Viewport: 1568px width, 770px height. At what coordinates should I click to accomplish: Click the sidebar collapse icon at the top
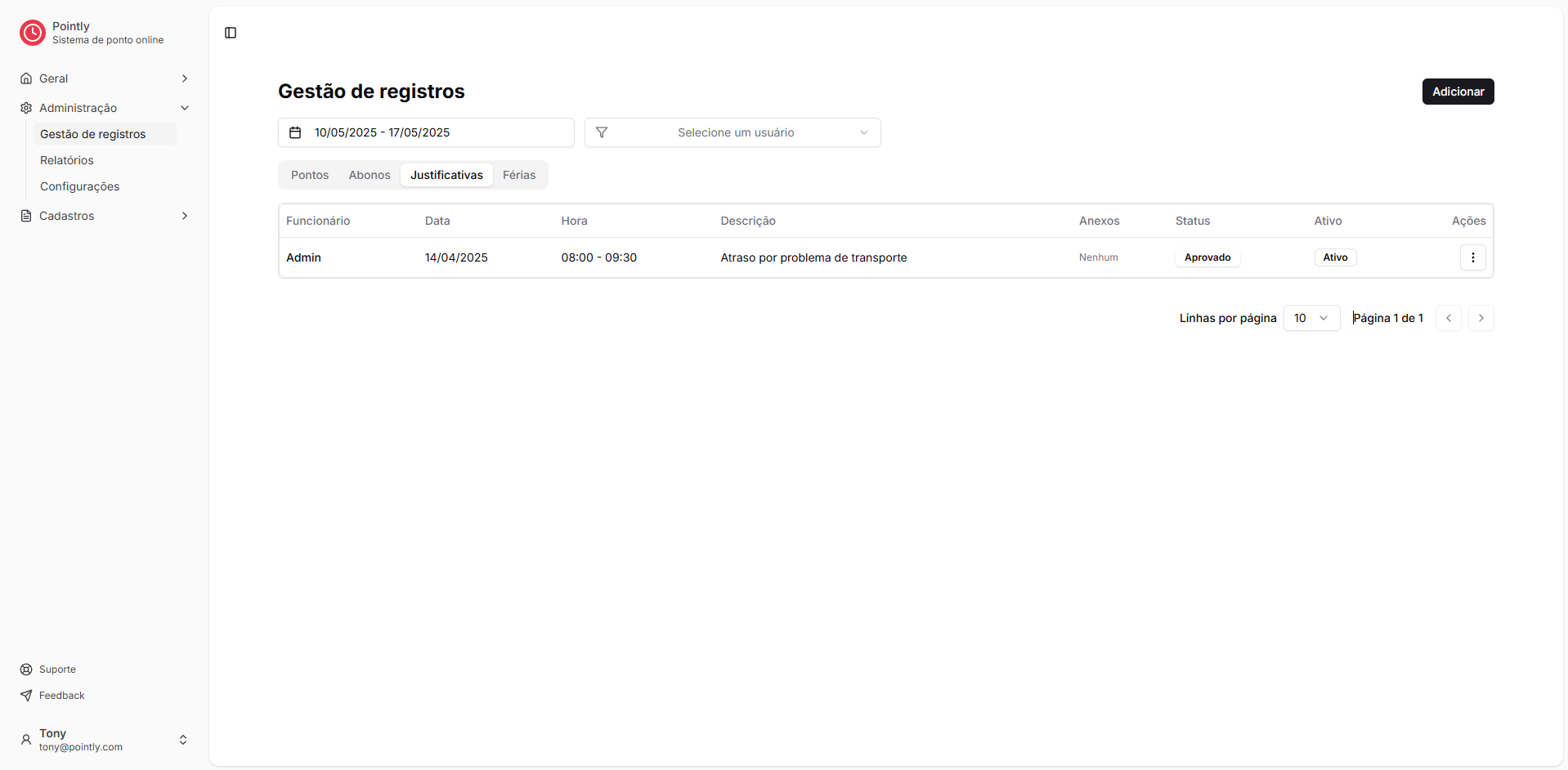click(x=230, y=33)
